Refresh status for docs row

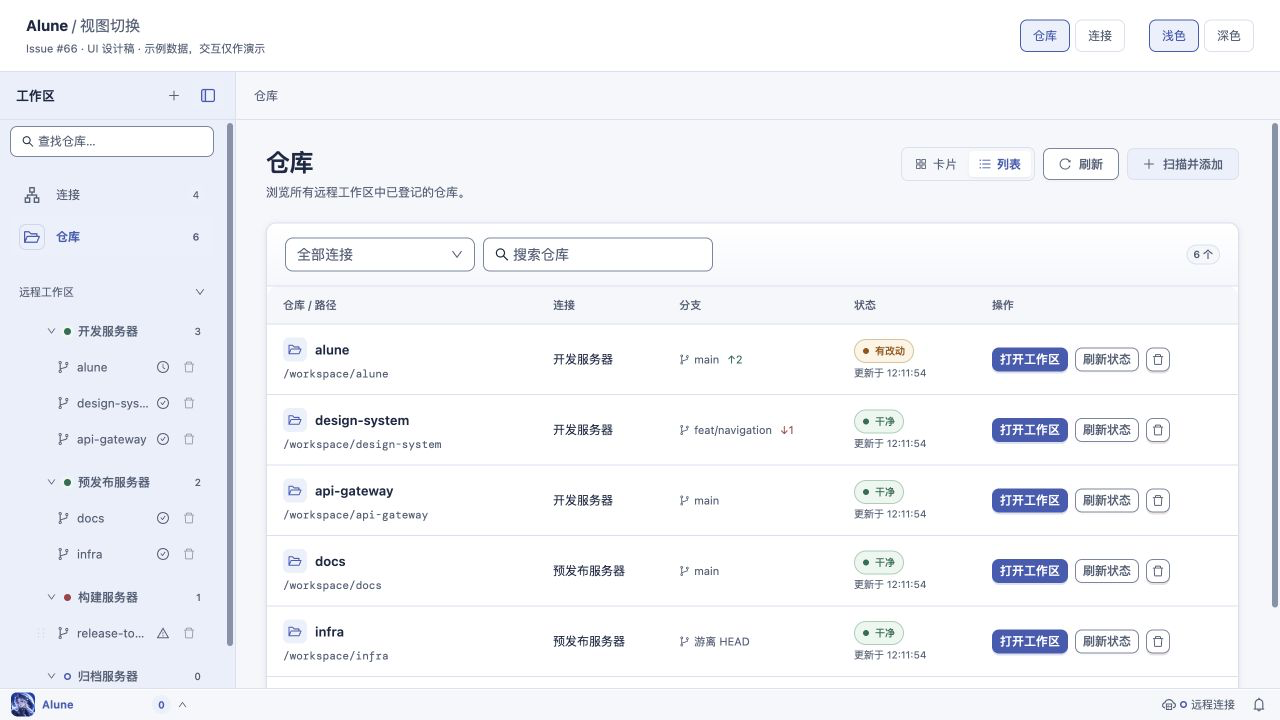pos(1107,571)
